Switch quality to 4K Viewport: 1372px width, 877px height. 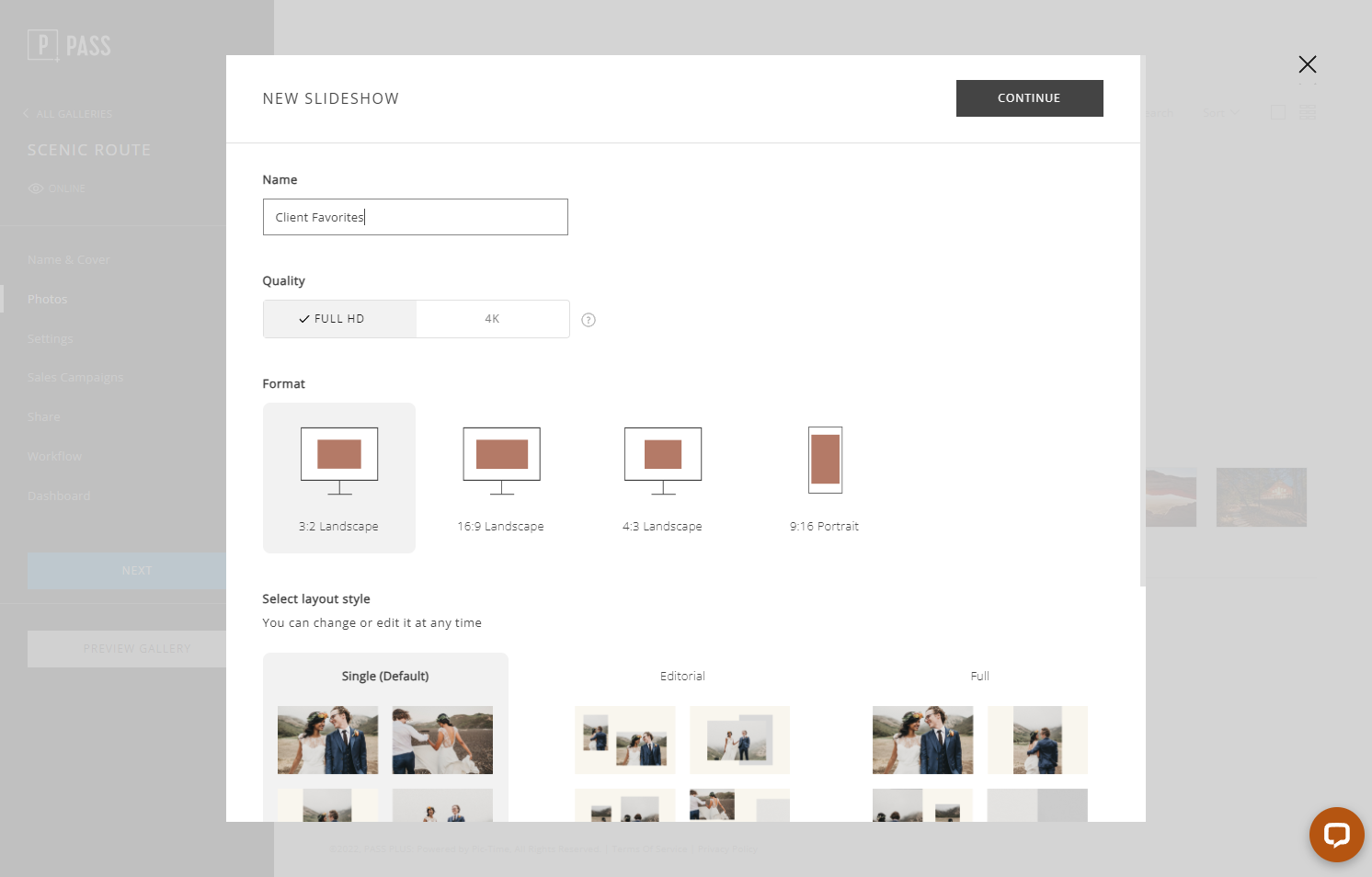coord(492,319)
